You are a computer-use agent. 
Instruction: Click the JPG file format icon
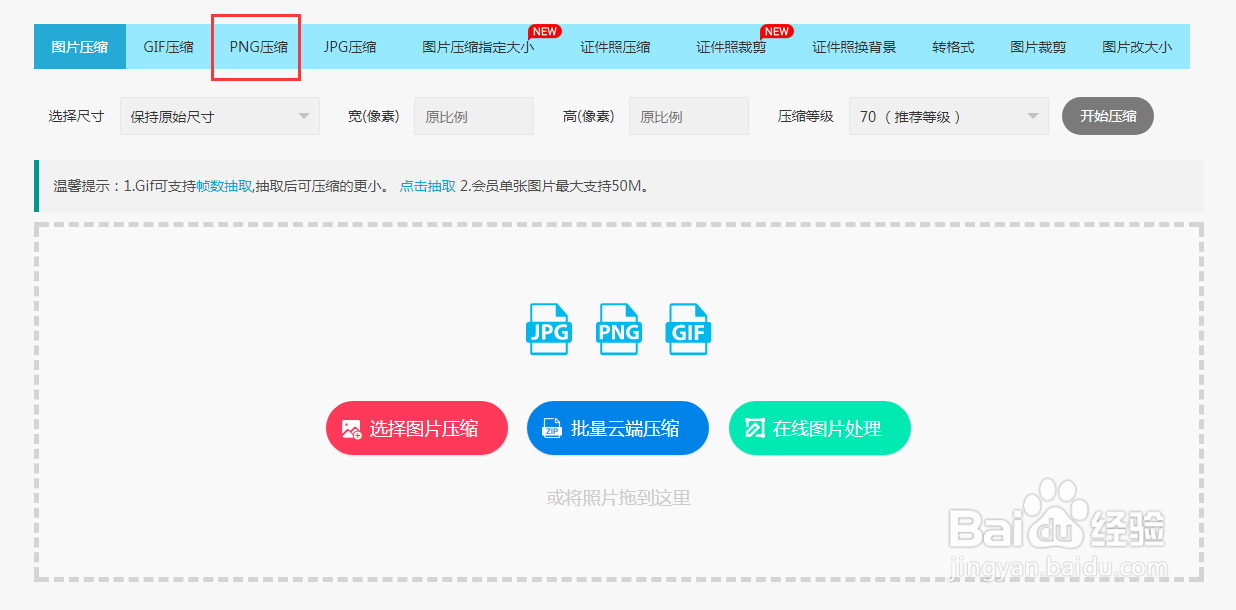(x=548, y=329)
